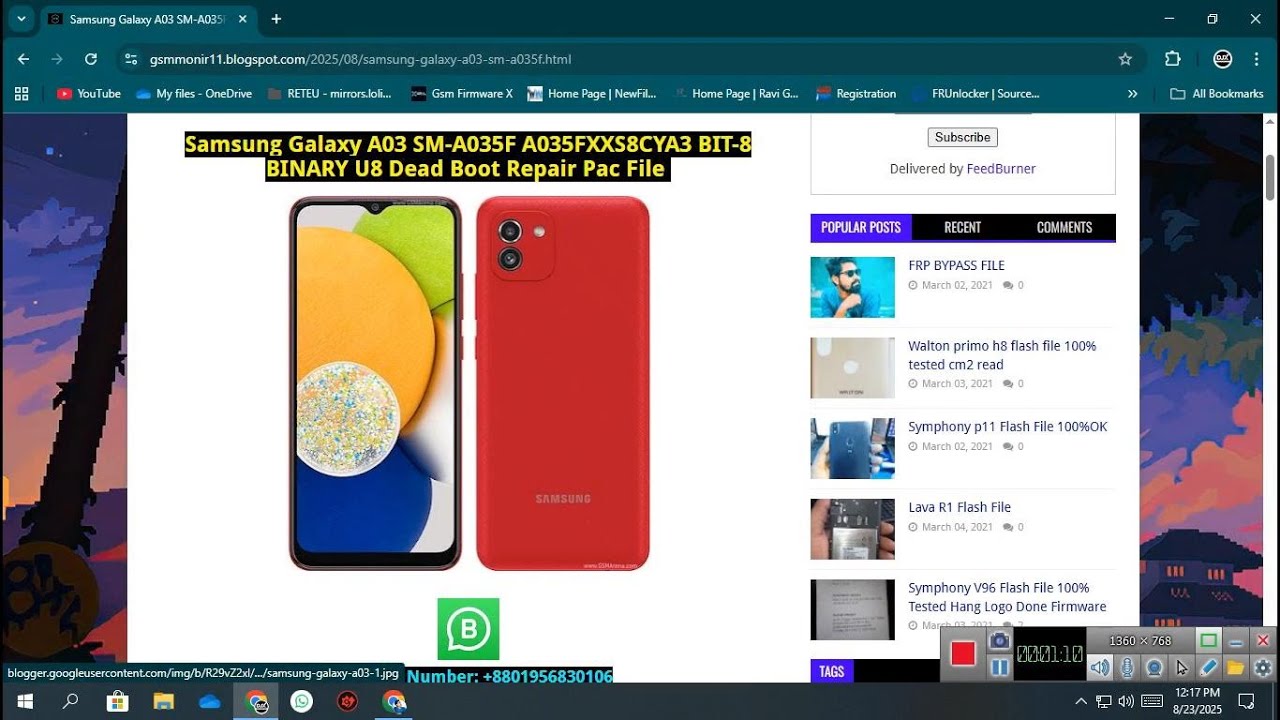Open Windows taskbar search
The width and height of the screenshot is (1280, 720).
coord(70,701)
